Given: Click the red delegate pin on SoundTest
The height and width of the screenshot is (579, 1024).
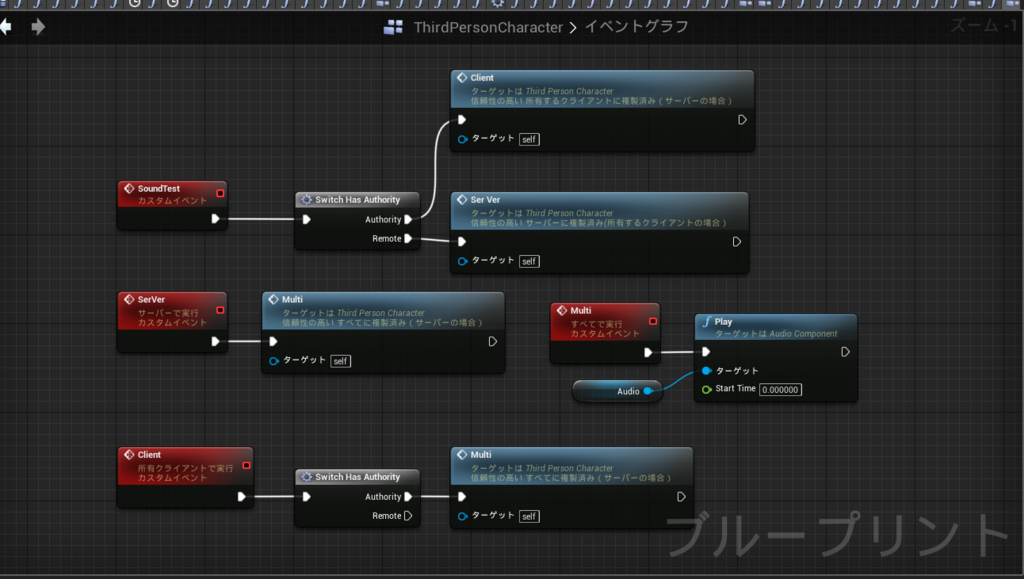Looking at the screenshot, I should tap(220, 193).
